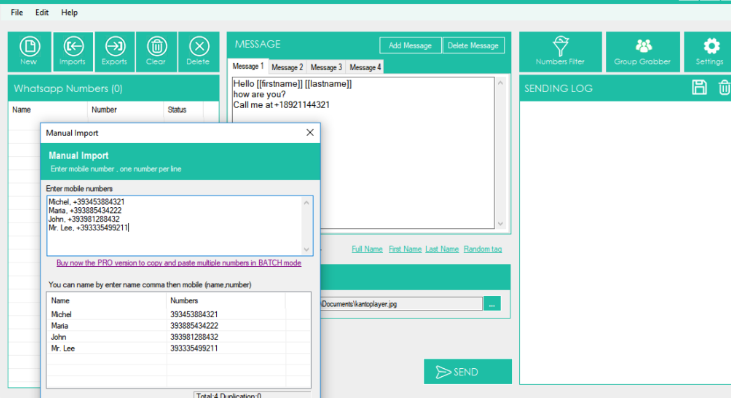731x412 pixels.
Task: Switch to the Message 4 tab
Action: 365,67
